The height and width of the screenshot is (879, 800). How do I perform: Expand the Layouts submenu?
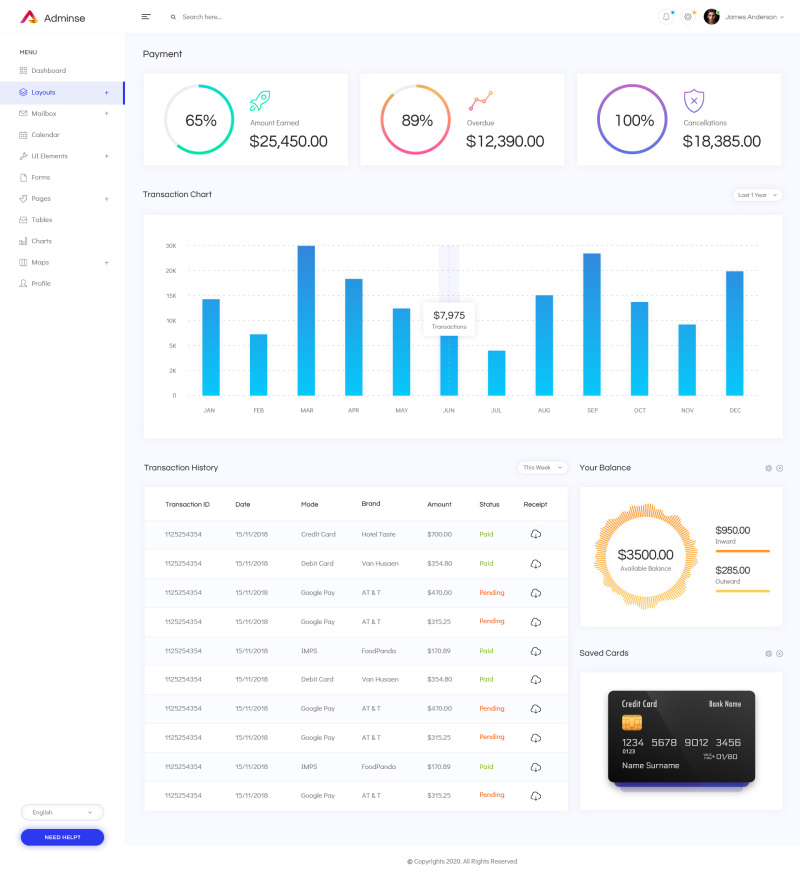pos(106,92)
